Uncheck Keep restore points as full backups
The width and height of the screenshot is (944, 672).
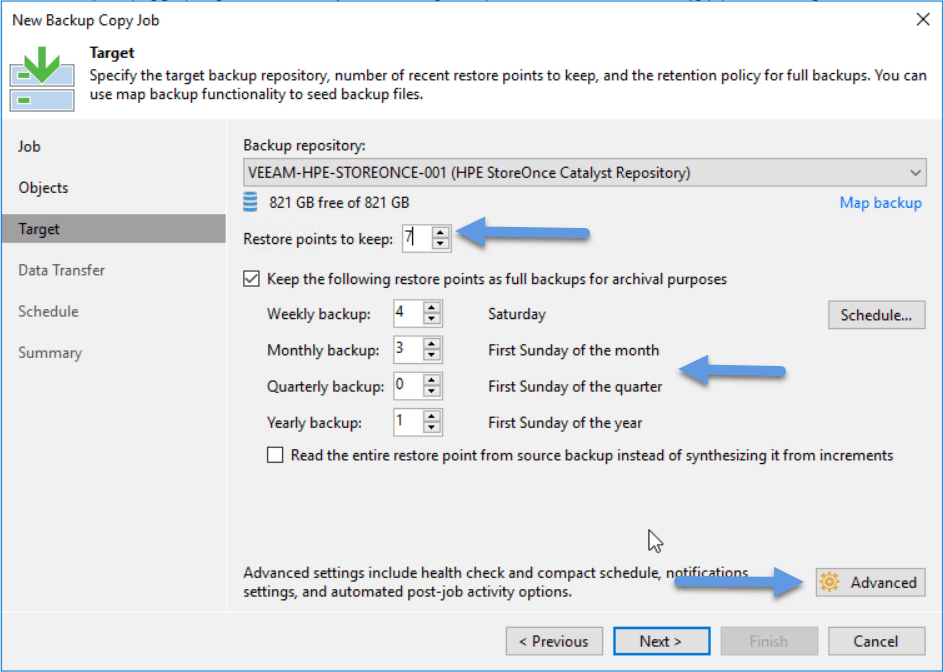(x=251, y=279)
